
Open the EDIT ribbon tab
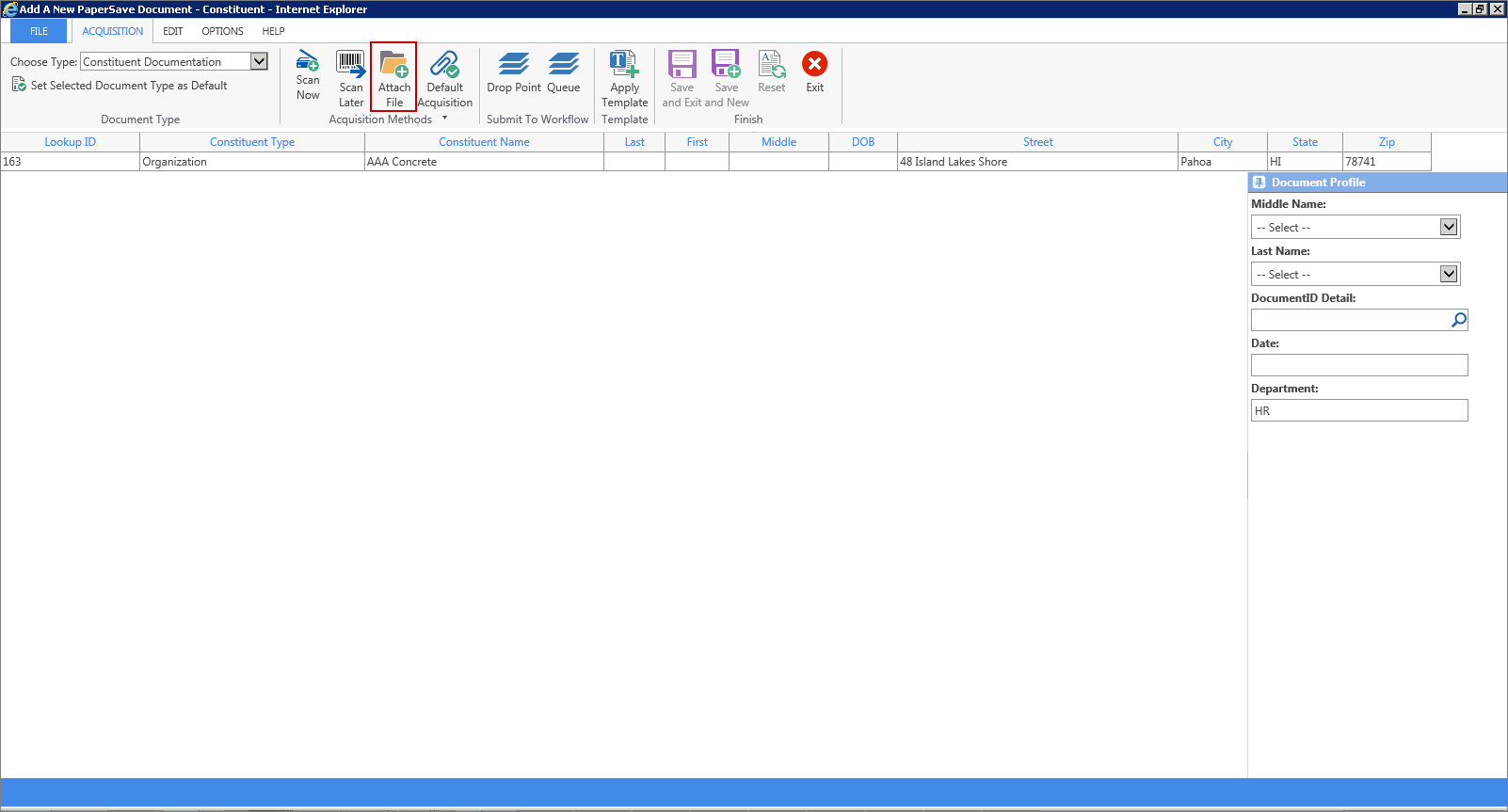tap(173, 31)
